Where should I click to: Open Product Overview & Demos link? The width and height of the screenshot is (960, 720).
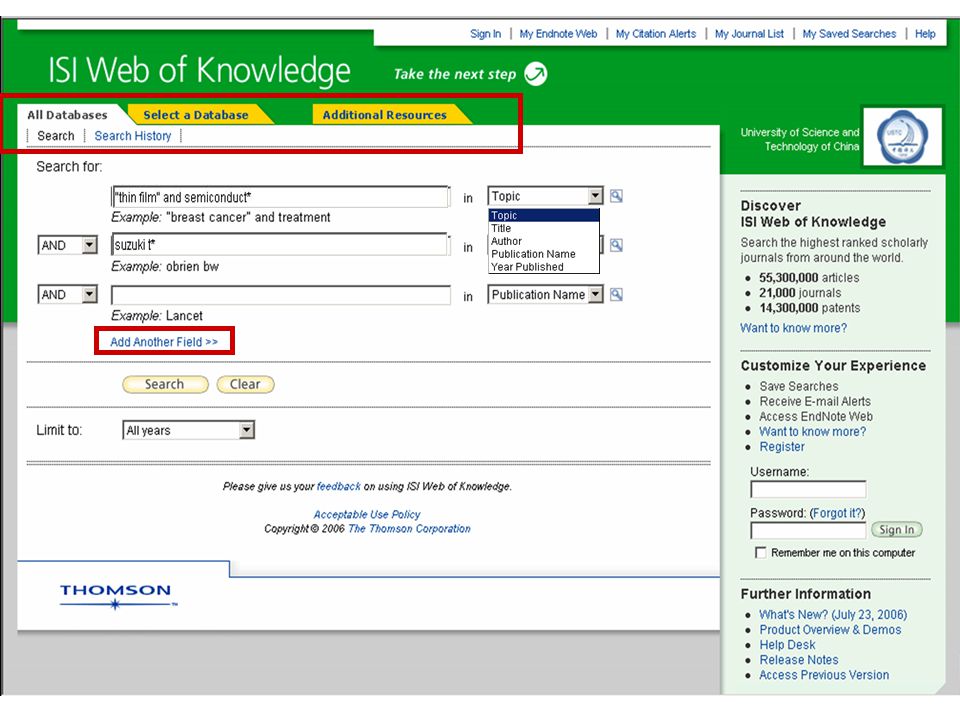click(x=830, y=630)
